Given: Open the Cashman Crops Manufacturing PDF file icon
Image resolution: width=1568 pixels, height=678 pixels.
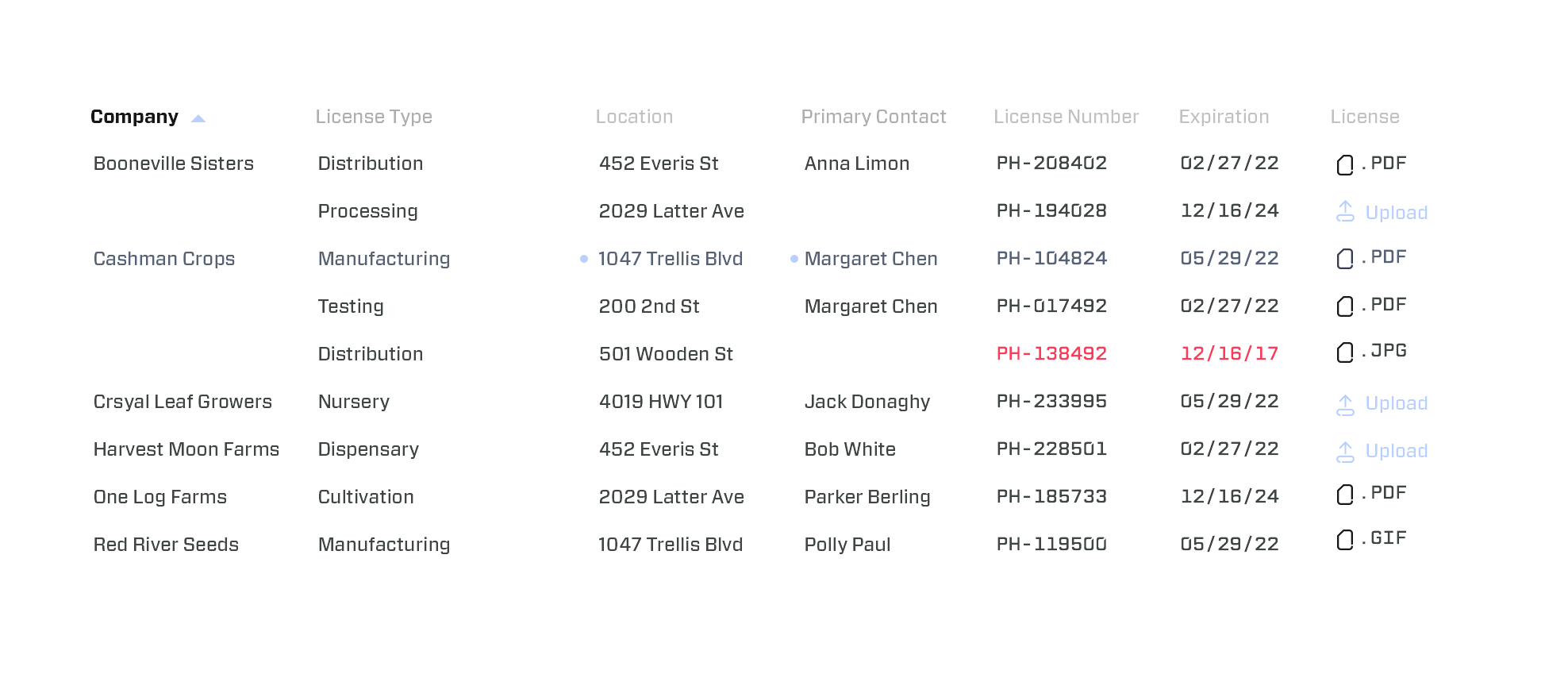Looking at the screenshot, I should click(x=1345, y=259).
